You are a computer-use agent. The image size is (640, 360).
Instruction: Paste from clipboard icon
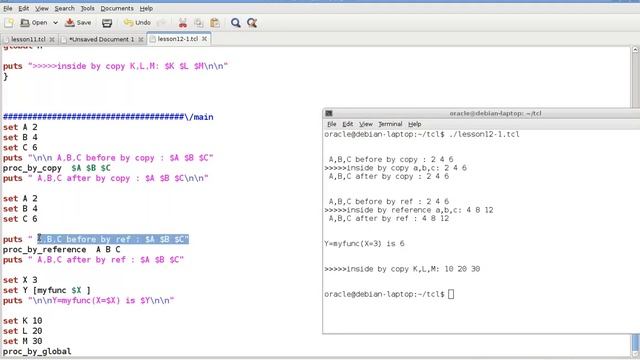[x=215, y=23]
